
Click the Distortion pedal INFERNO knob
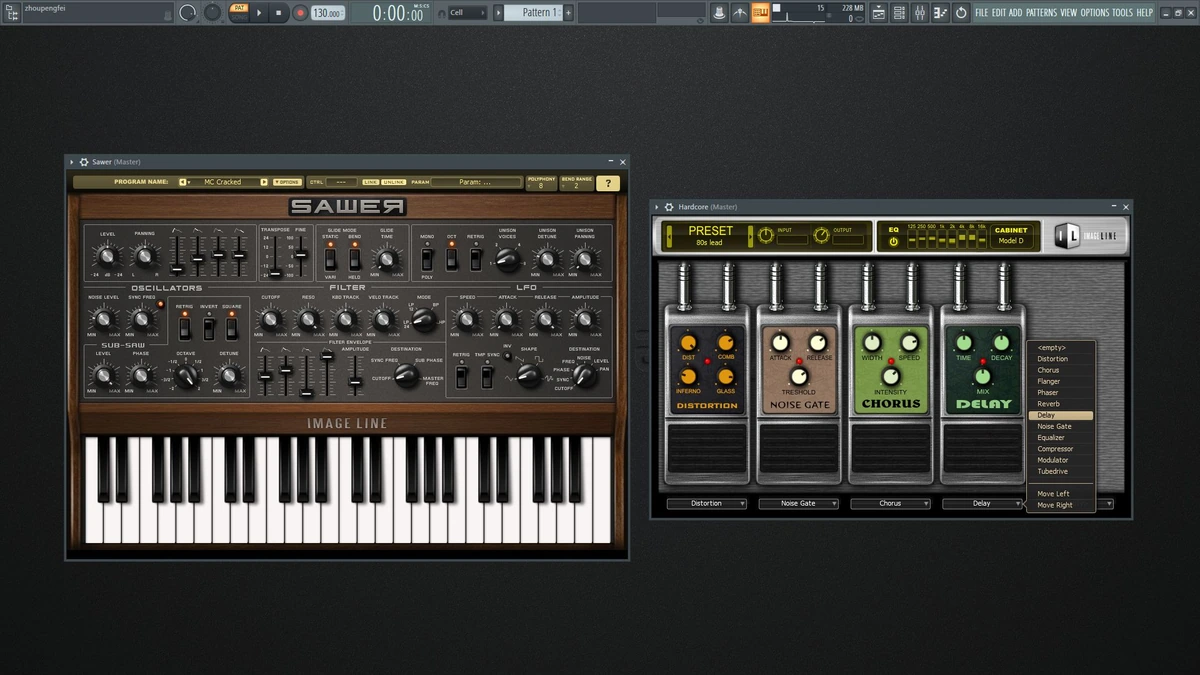click(689, 377)
